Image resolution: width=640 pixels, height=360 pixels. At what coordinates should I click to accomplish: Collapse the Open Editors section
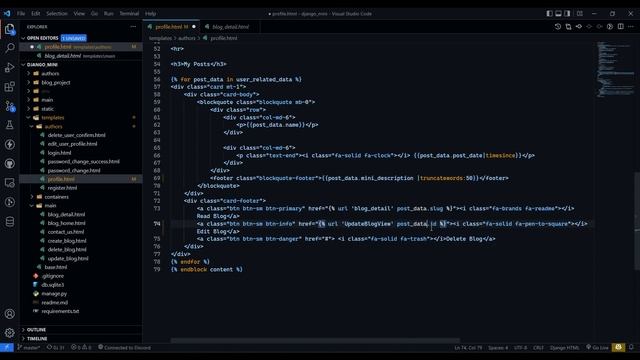(42, 38)
